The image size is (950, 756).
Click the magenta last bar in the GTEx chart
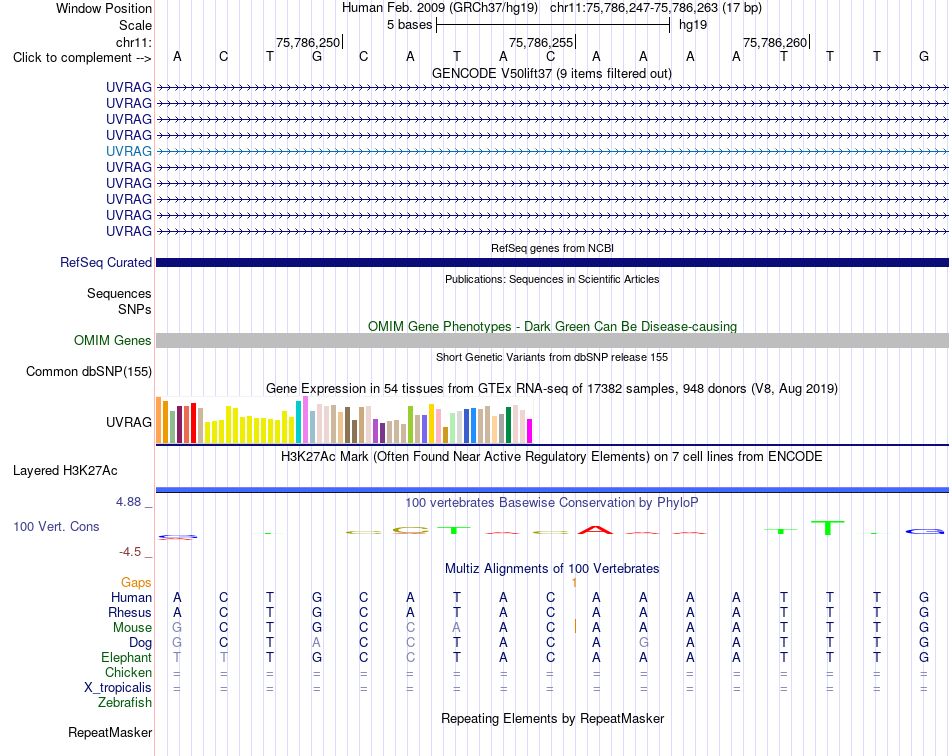(530, 431)
